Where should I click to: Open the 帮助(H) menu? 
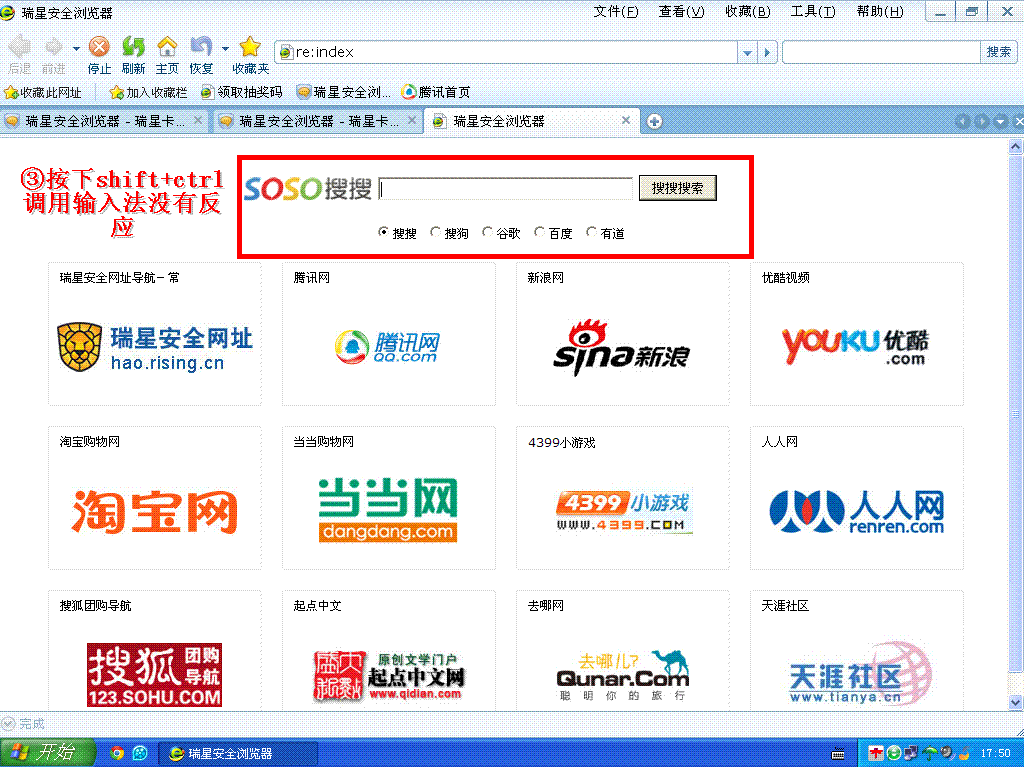point(880,12)
